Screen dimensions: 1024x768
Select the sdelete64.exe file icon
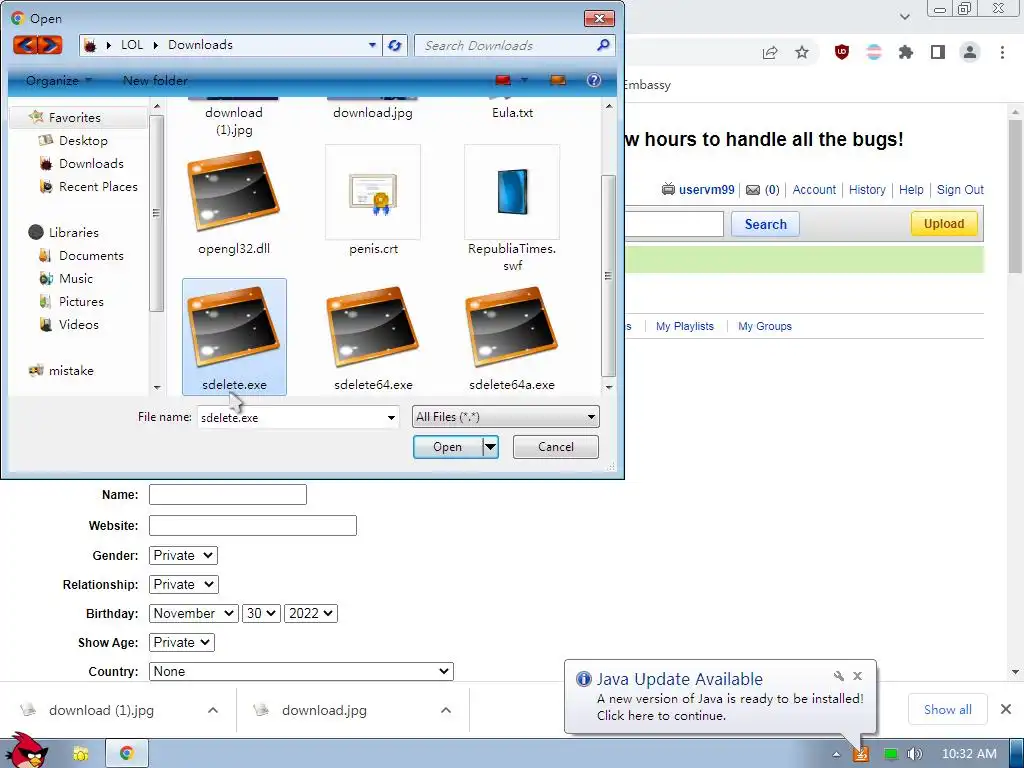373,327
